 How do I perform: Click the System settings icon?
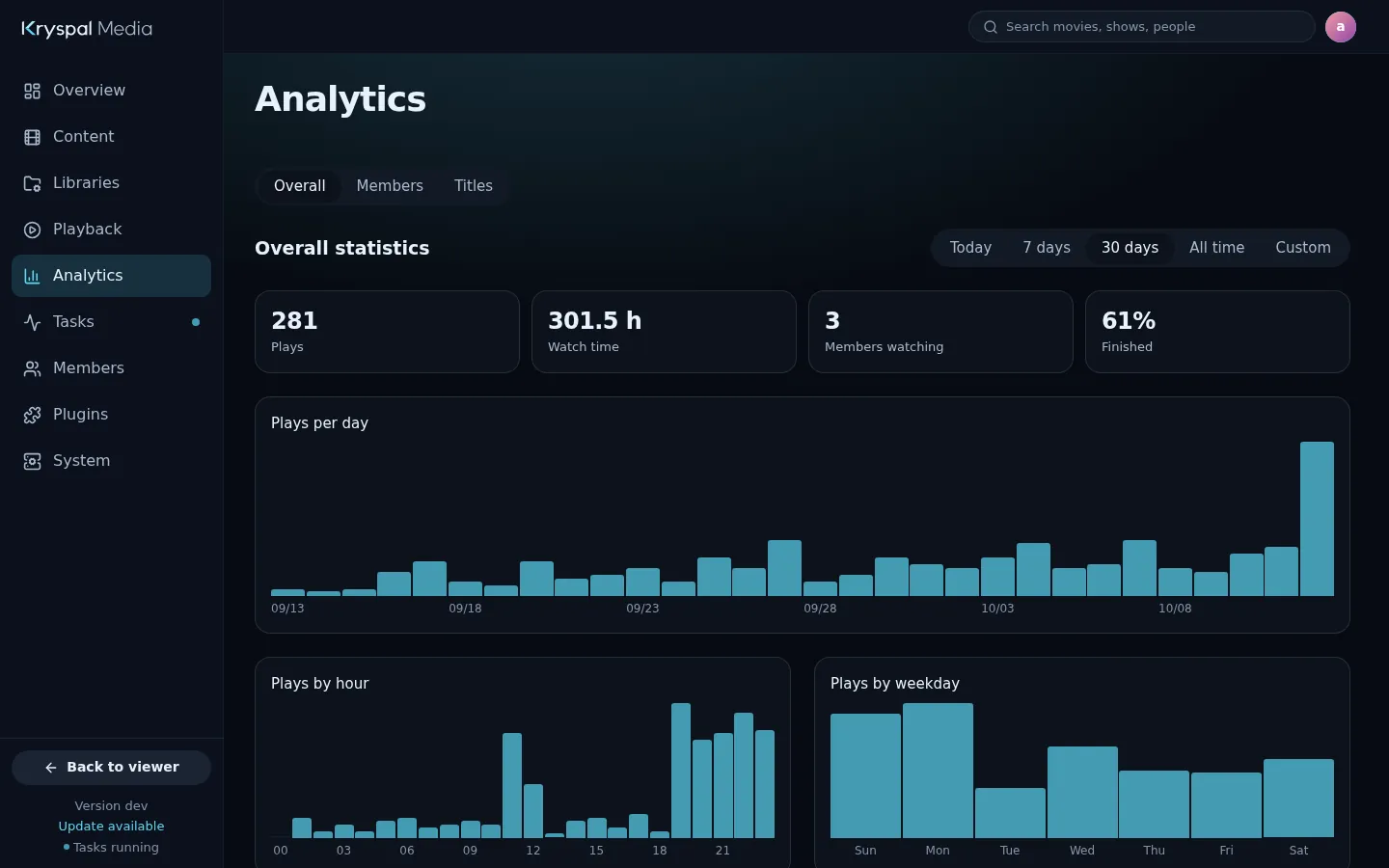tap(32, 461)
